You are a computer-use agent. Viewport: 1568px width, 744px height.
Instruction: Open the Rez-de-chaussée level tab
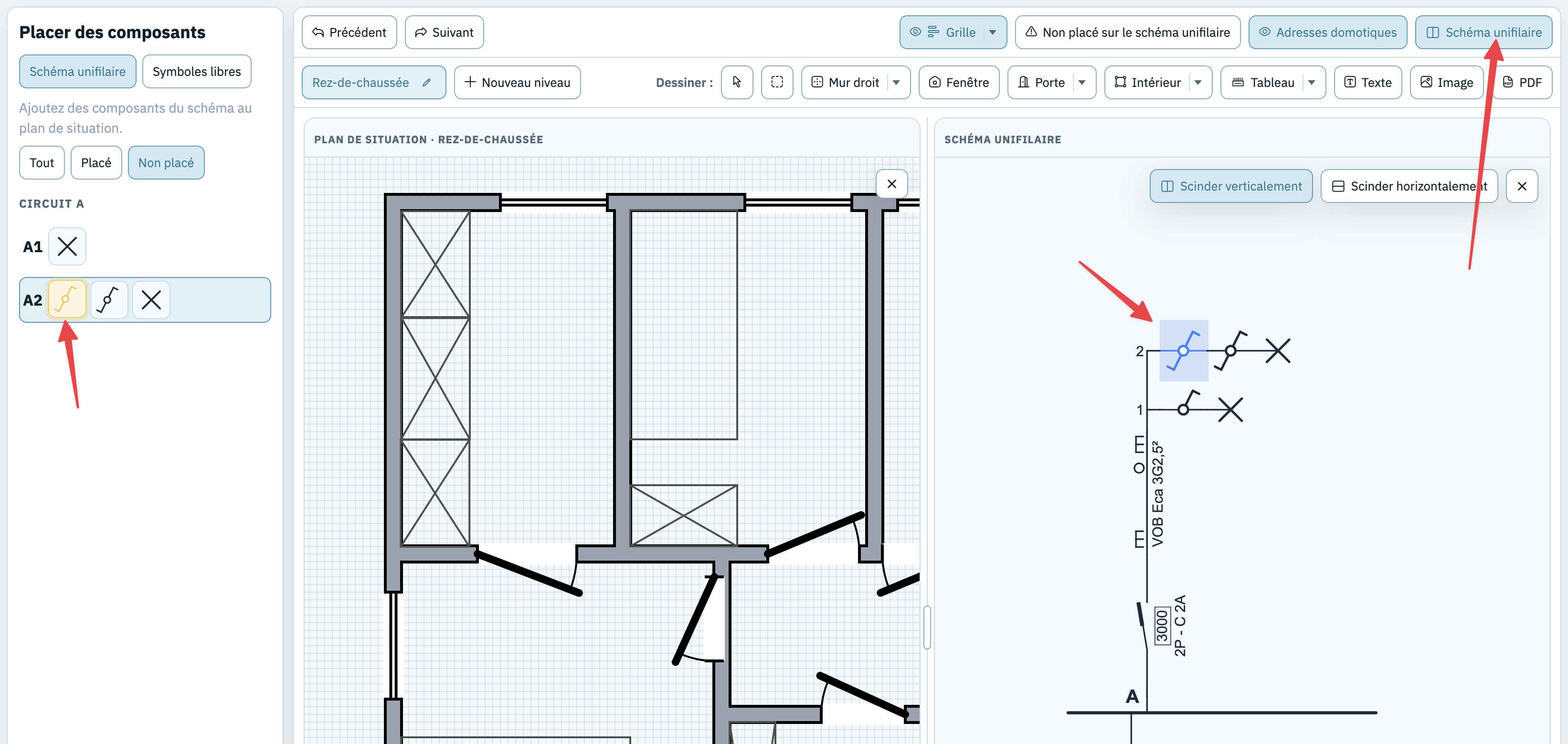click(x=374, y=82)
